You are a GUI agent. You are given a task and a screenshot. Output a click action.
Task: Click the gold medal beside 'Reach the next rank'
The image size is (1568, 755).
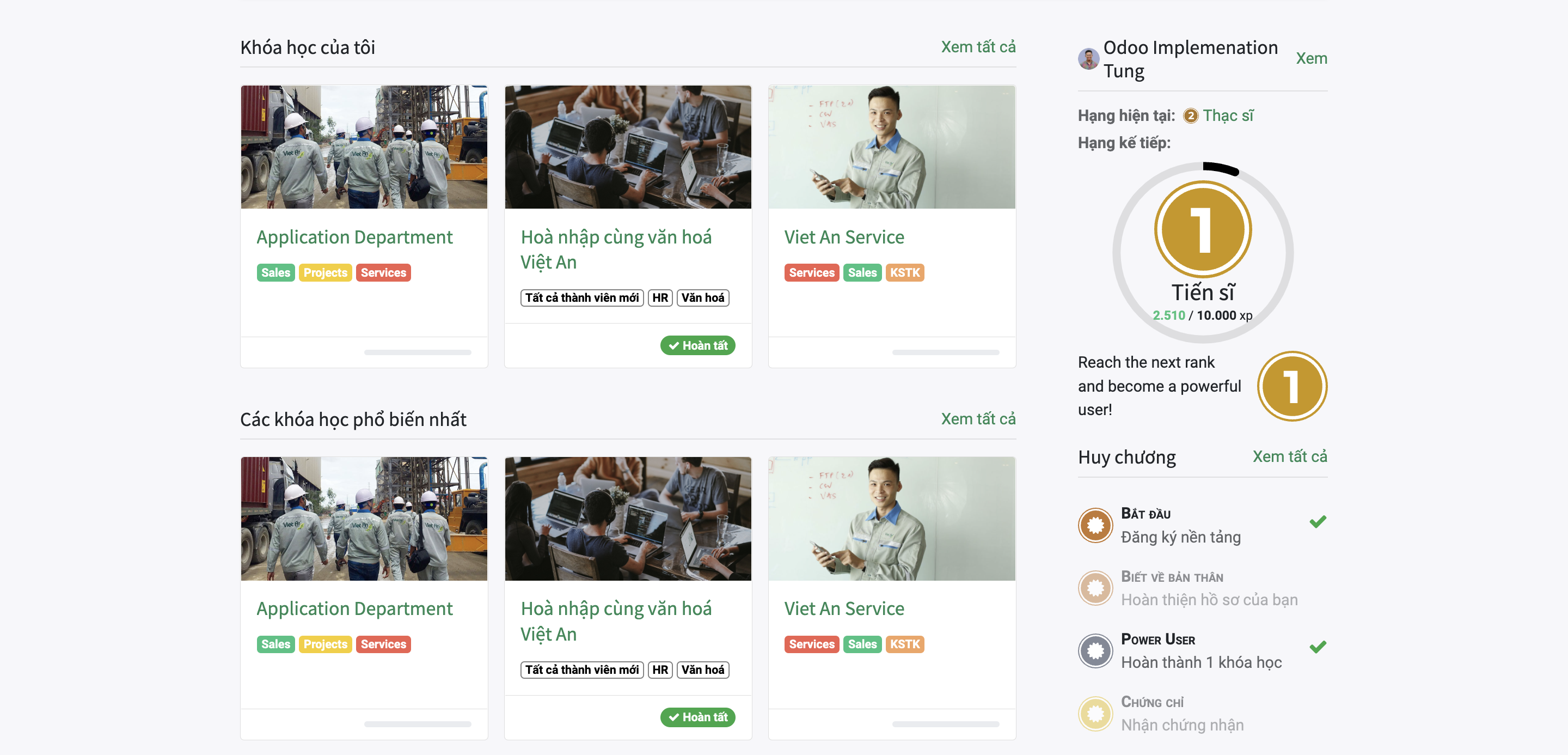coord(1293,386)
